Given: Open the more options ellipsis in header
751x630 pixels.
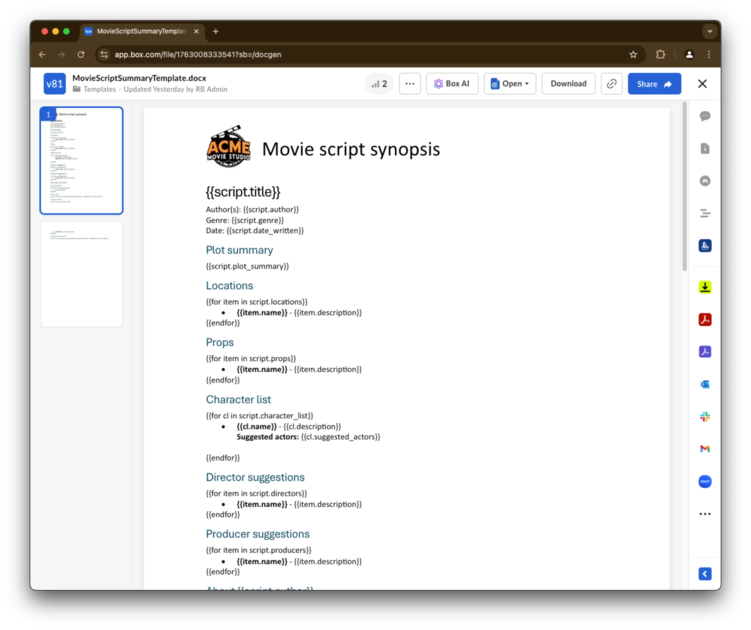Looking at the screenshot, I should coord(410,84).
